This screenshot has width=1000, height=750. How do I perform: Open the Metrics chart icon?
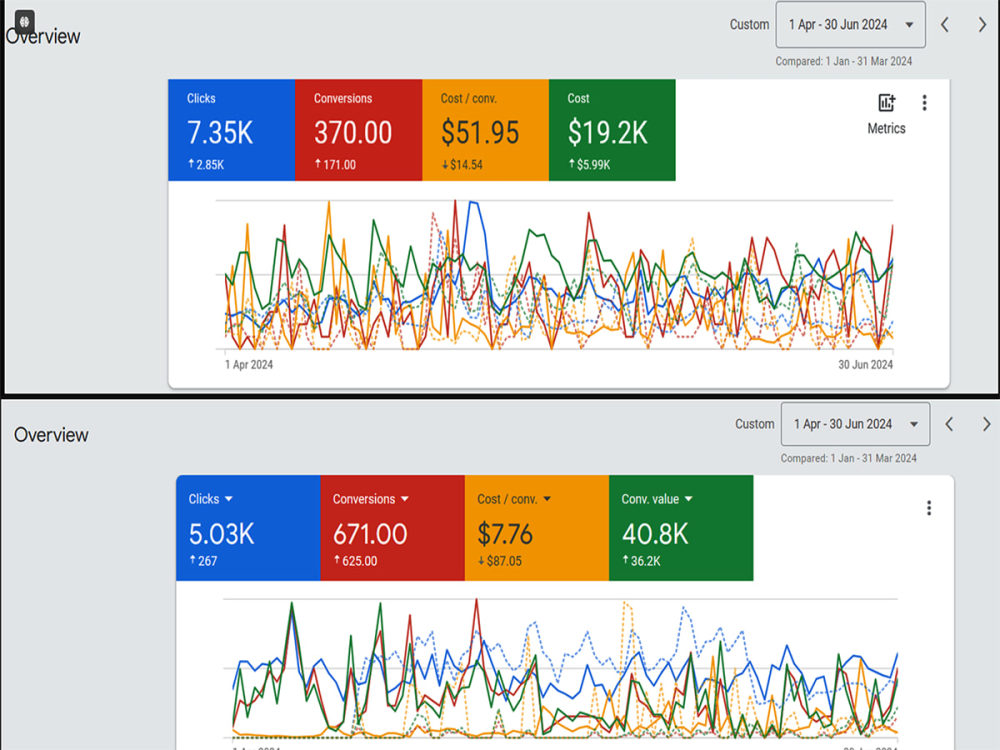886,102
